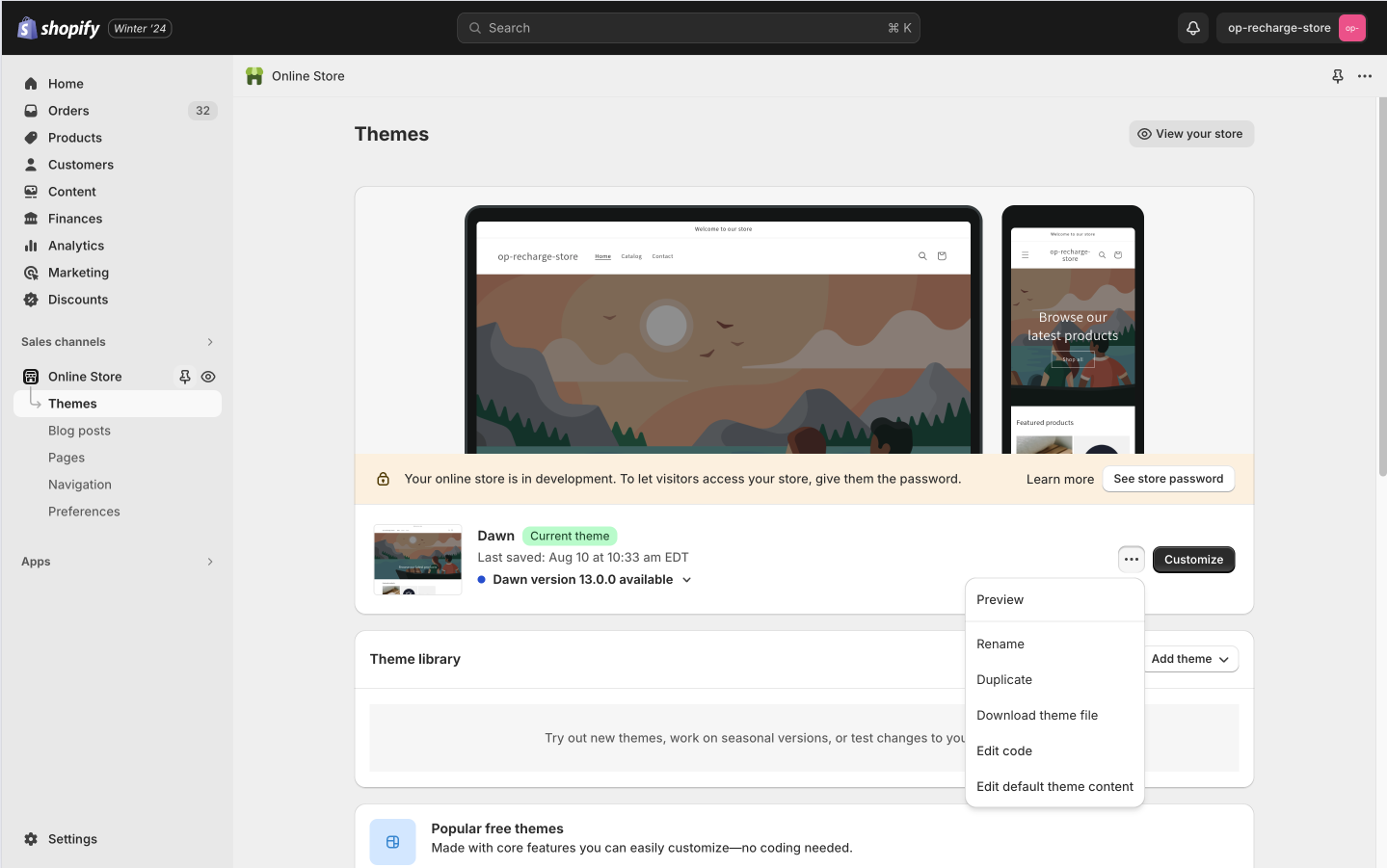Click the lock icon in the password banner
Image resolution: width=1387 pixels, height=868 pixels.
click(x=383, y=479)
